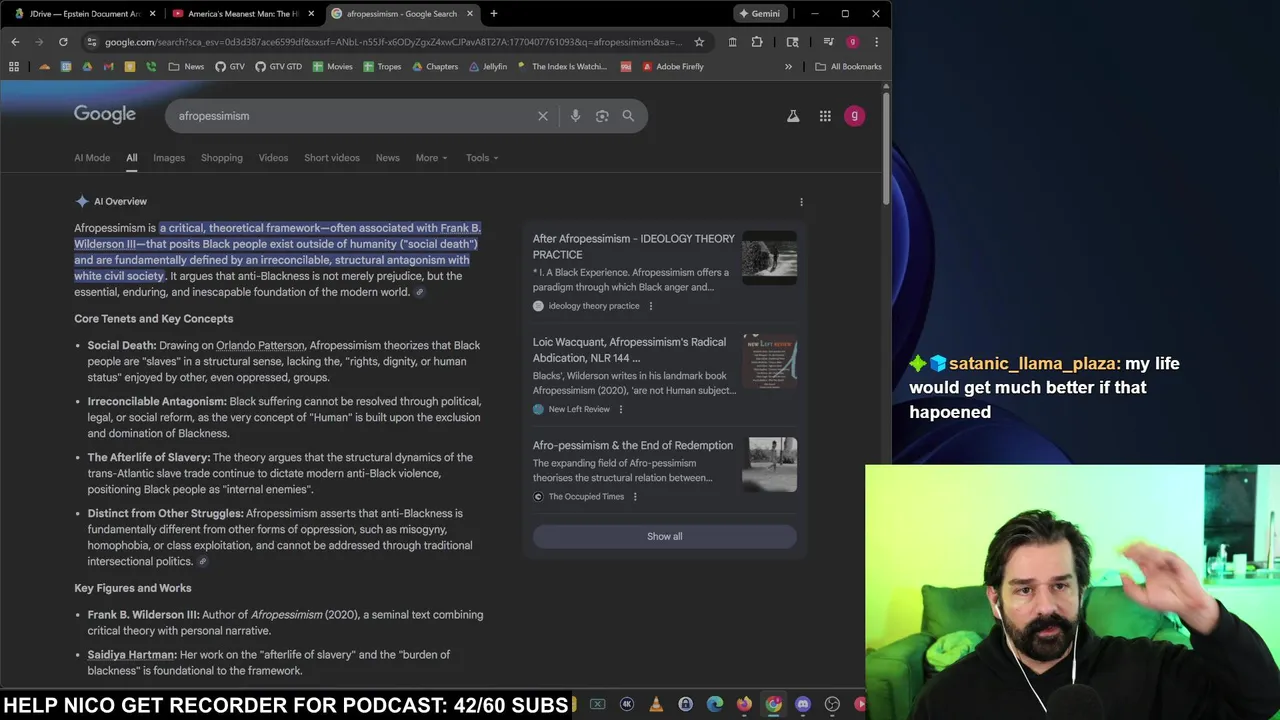Open the Jellyfin bookmark
Image resolution: width=1280 pixels, height=720 pixels.
(x=487, y=66)
